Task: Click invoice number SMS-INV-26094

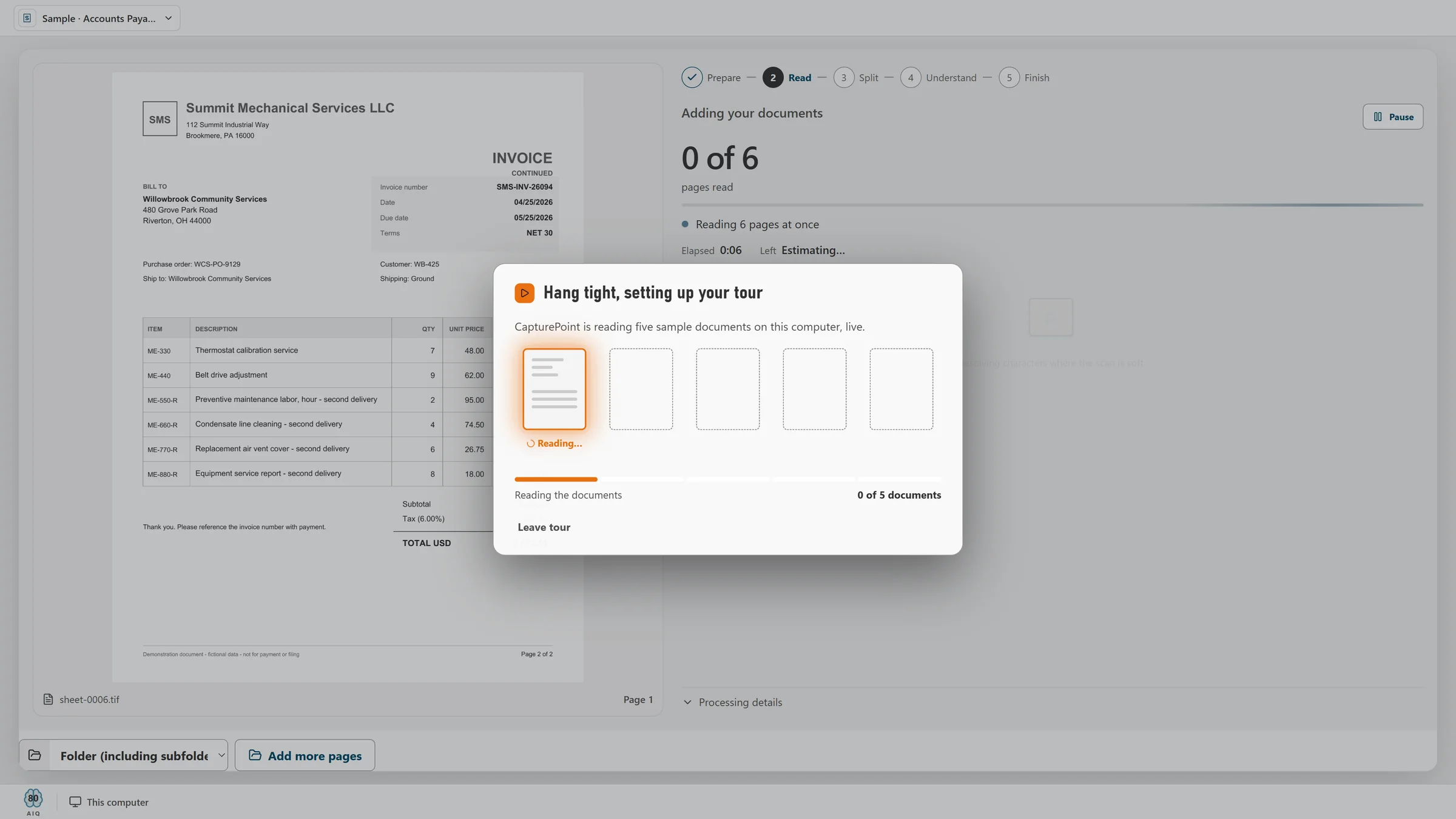Action: (524, 187)
